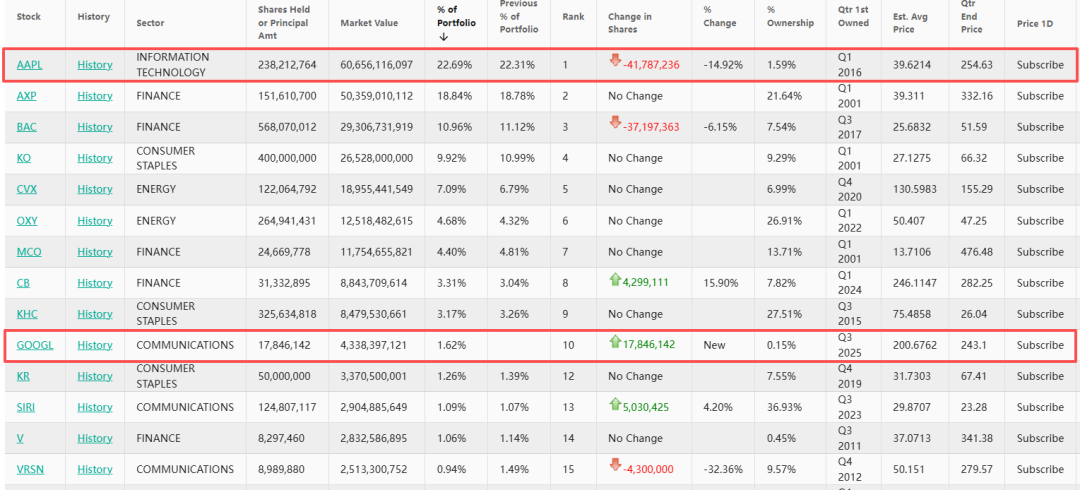Click the red down arrow in VRSN row
The height and width of the screenshot is (490, 1080).
point(616,466)
